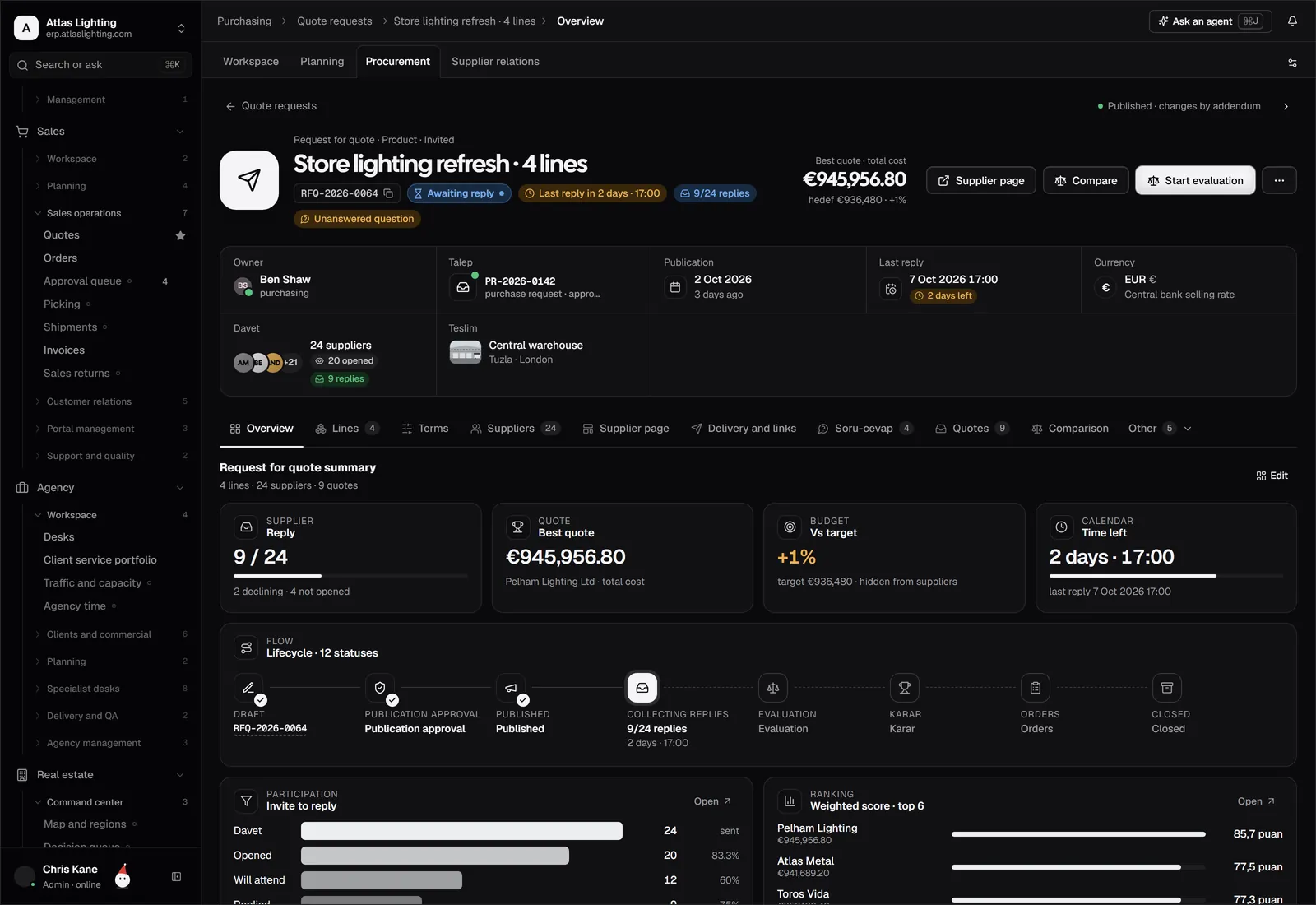Click the Search or ask field
This screenshot has height=905, width=1316.
pyautogui.click(x=100, y=65)
